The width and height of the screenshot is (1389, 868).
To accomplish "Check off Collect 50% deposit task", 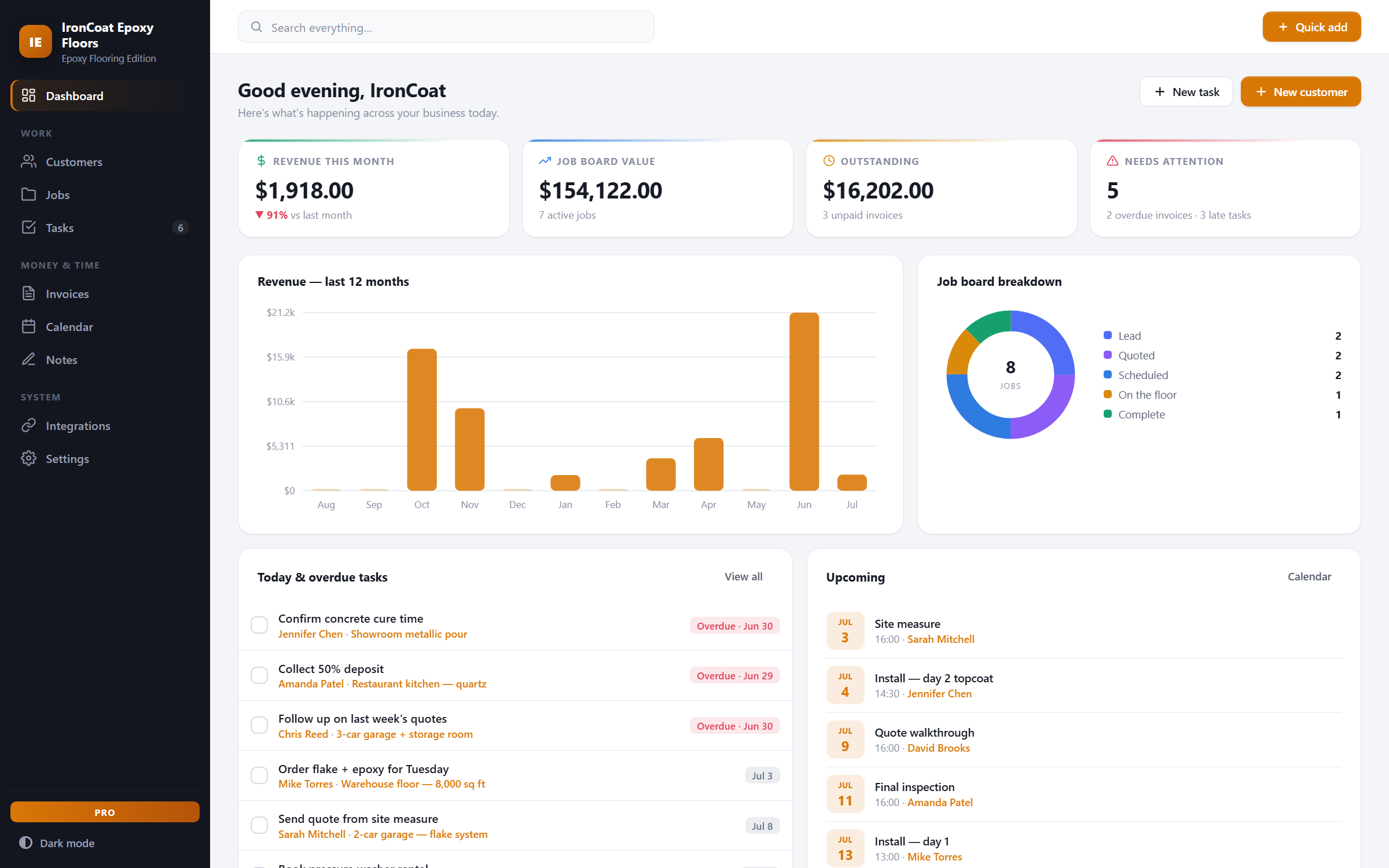I will tap(259, 675).
